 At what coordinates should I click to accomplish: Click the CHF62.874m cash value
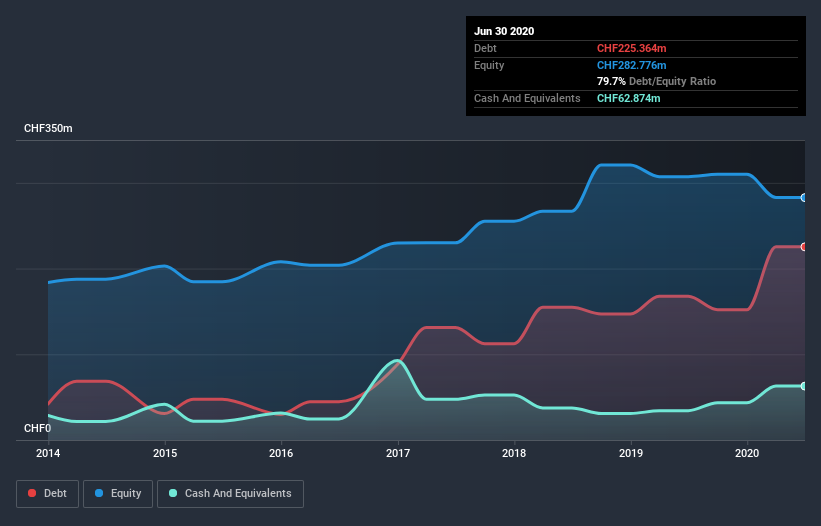[x=628, y=98]
